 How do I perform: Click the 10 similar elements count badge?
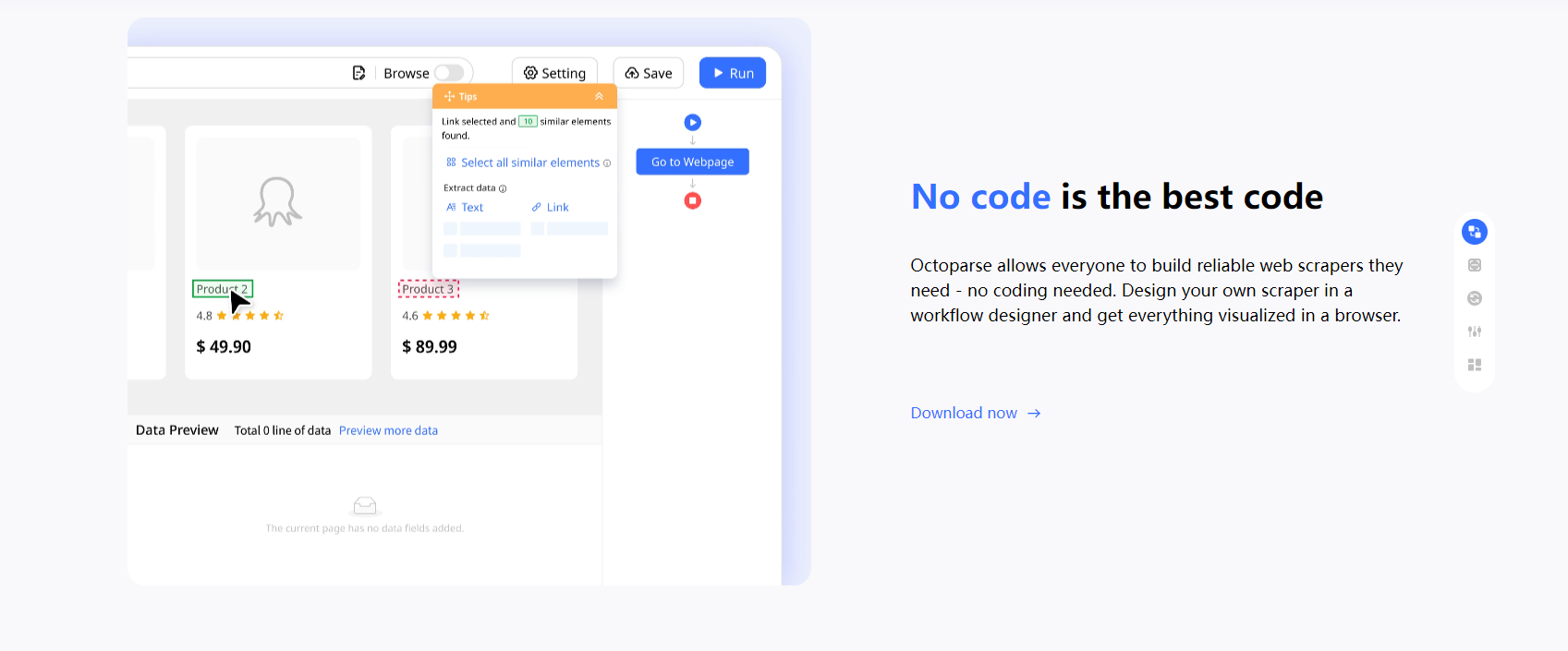pyautogui.click(x=528, y=121)
